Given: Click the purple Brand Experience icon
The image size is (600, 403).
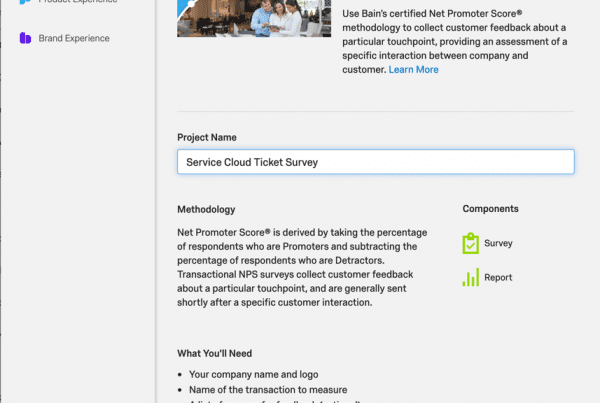Looking at the screenshot, I should [x=25, y=38].
